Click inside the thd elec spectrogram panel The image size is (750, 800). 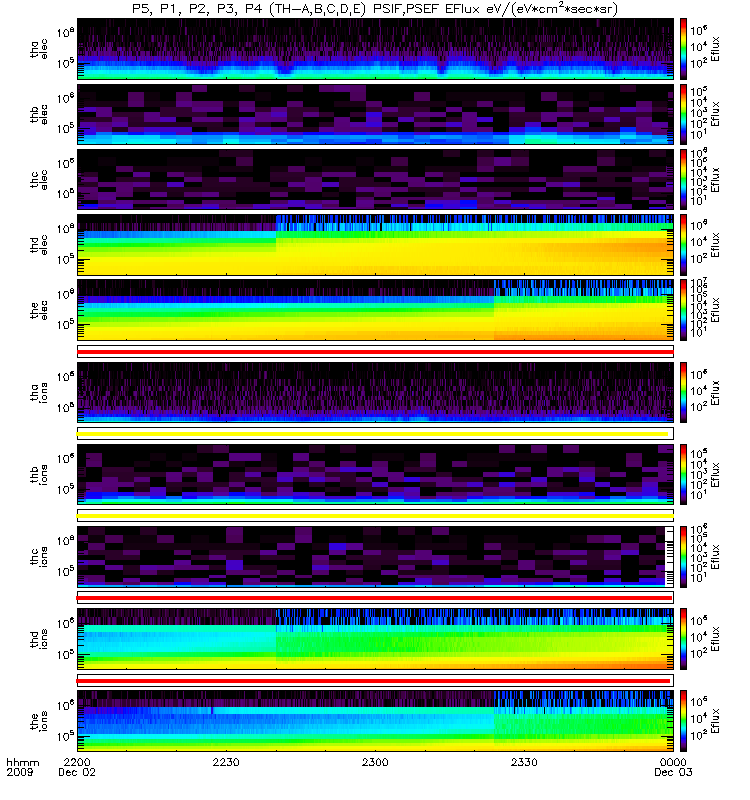coord(375,245)
